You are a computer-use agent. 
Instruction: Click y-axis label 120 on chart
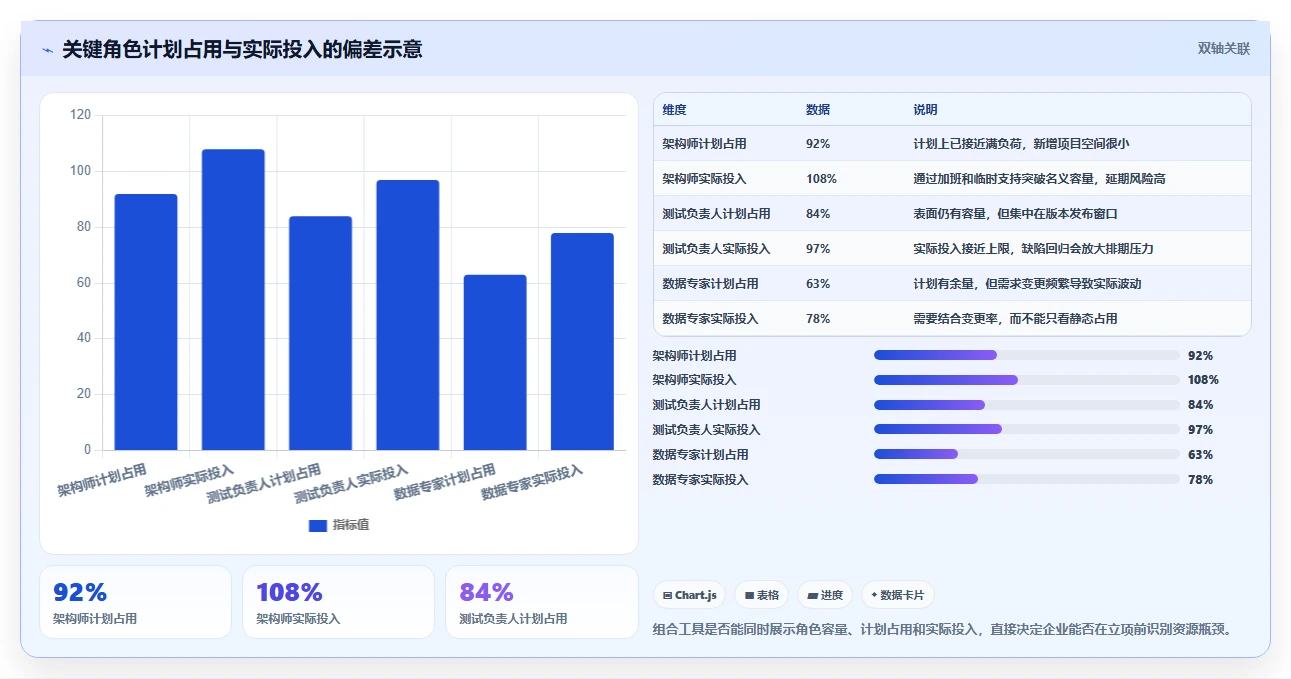pos(81,115)
